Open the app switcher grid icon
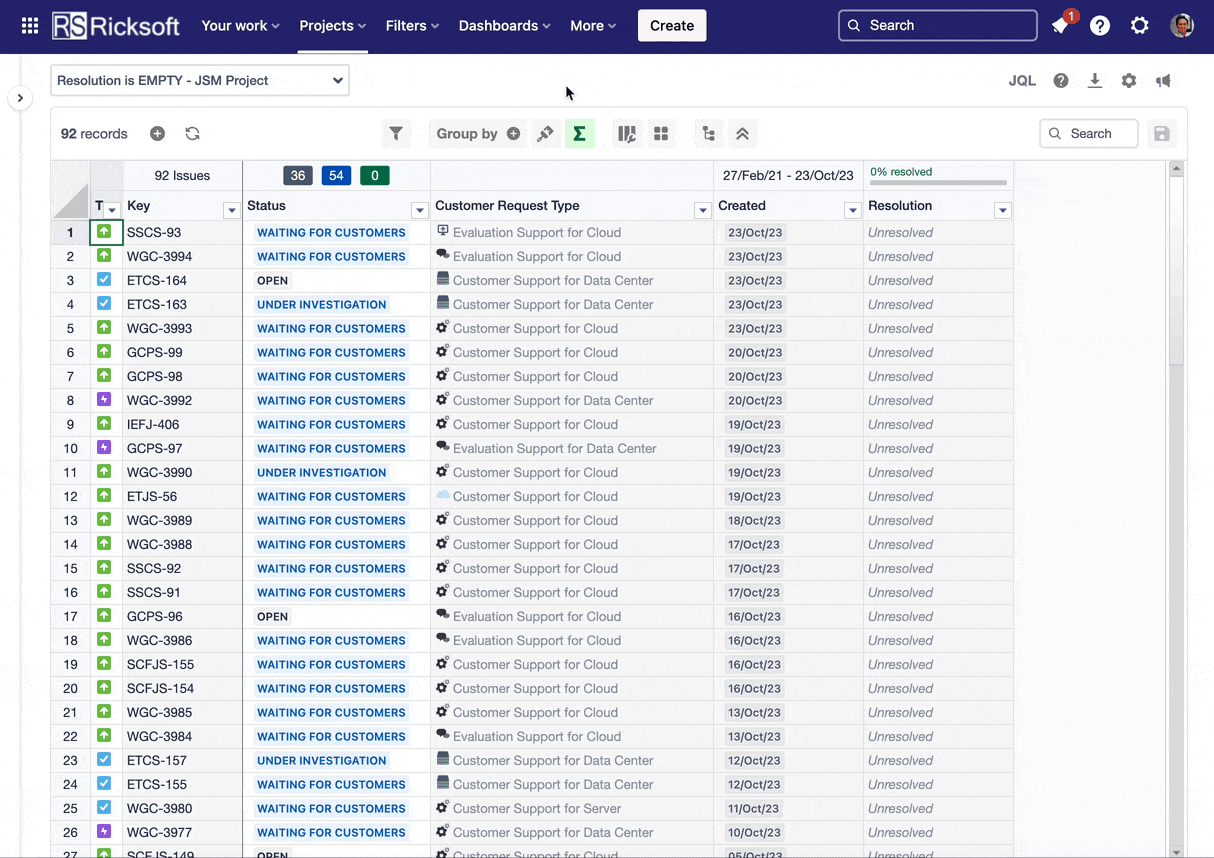This screenshot has height=858, width=1214. pyautogui.click(x=30, y=26)
